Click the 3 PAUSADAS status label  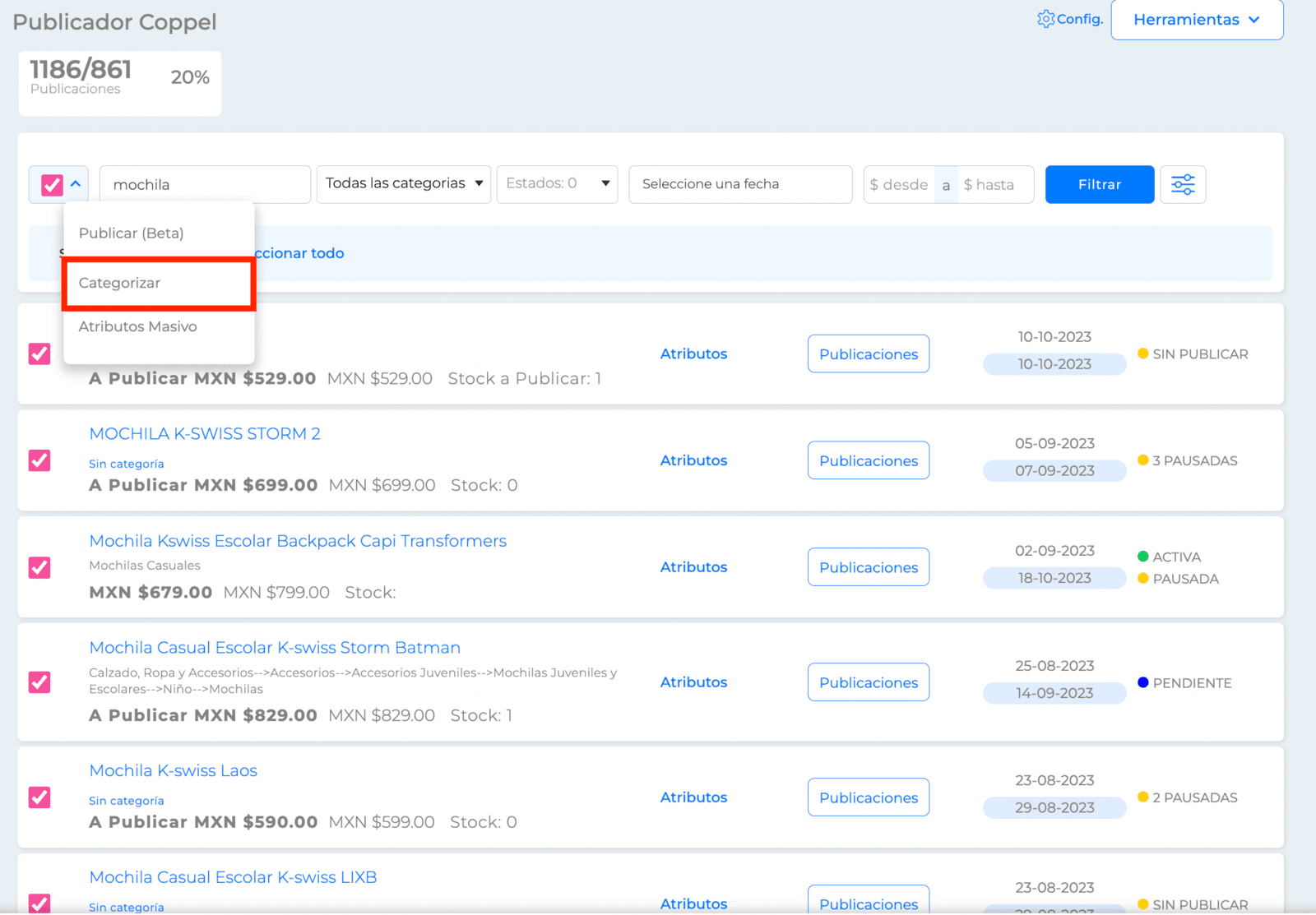click(1195, 460)
